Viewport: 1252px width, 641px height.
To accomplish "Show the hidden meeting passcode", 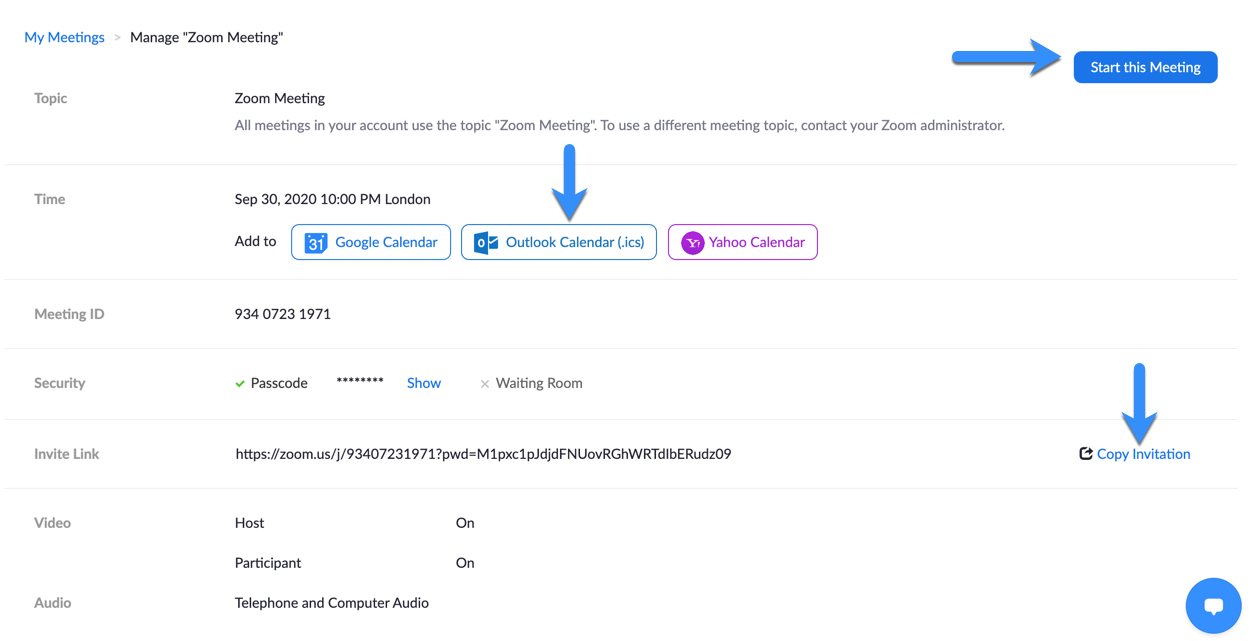I will [423, 382].
